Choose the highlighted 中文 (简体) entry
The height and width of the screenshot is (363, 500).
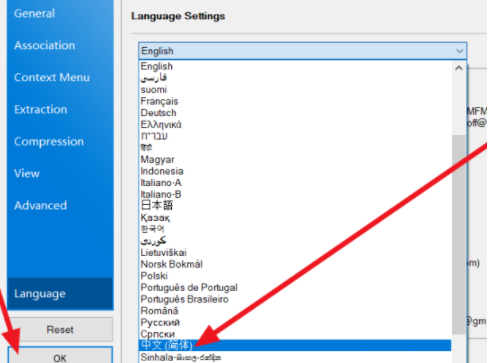point(295,345)
